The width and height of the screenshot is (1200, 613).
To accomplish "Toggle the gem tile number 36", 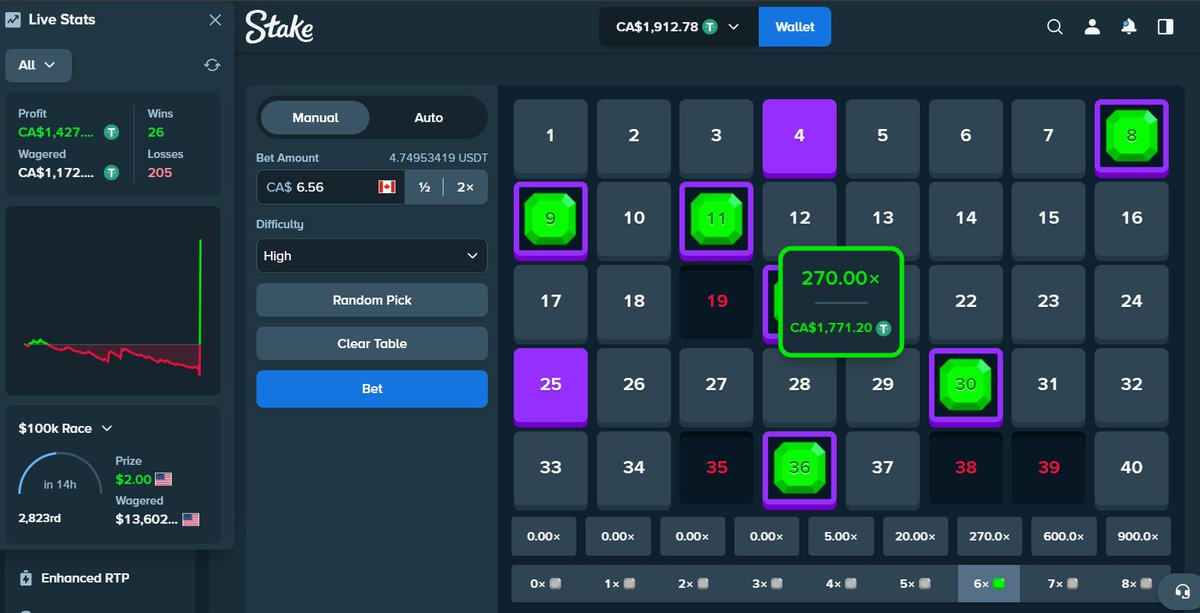I will point(799,468).
